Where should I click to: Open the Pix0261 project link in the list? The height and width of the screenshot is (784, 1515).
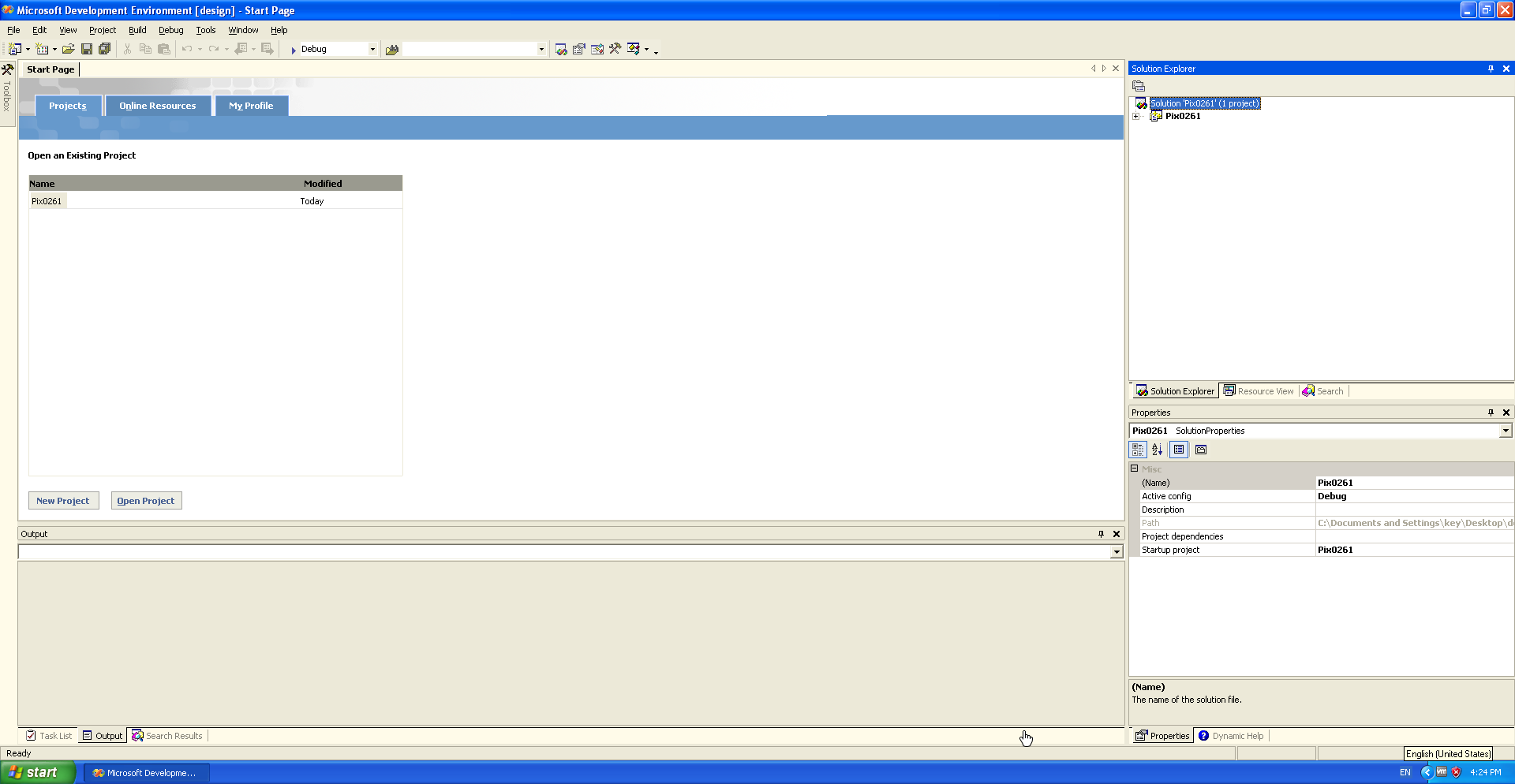[x=47, y=201]
